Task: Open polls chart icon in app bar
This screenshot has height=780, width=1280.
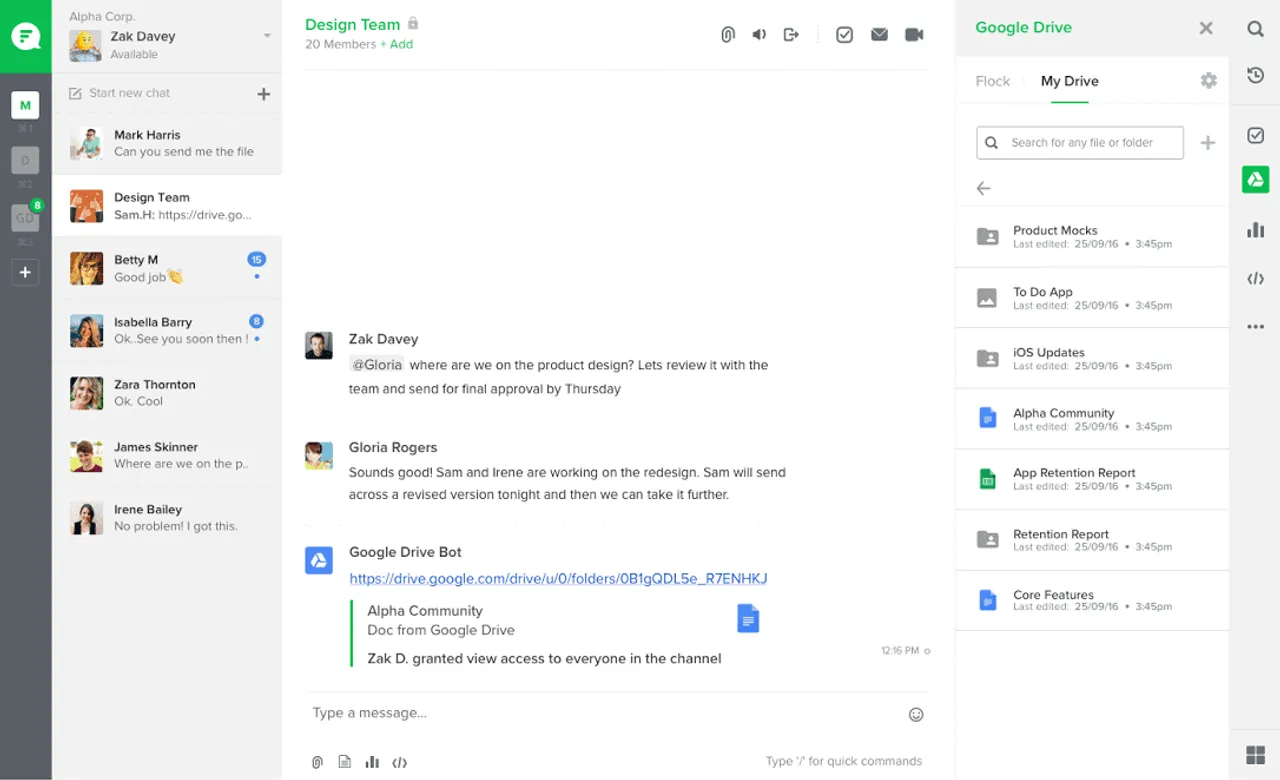Action: pyautogui.click(x=1255, y=230)
